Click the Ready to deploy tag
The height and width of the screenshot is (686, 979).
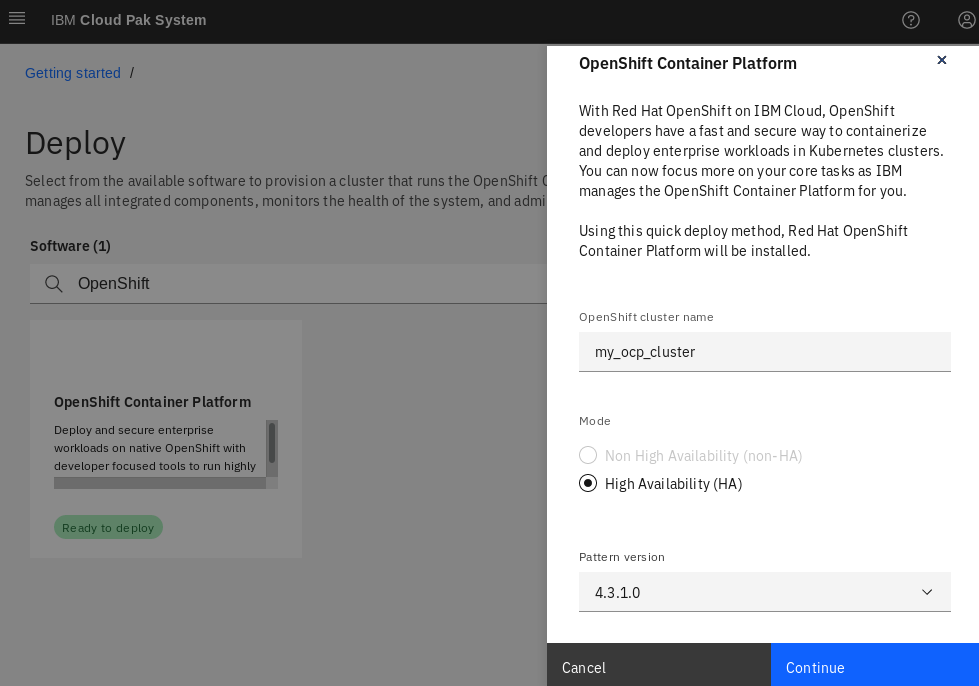click(x=108, y=527)
